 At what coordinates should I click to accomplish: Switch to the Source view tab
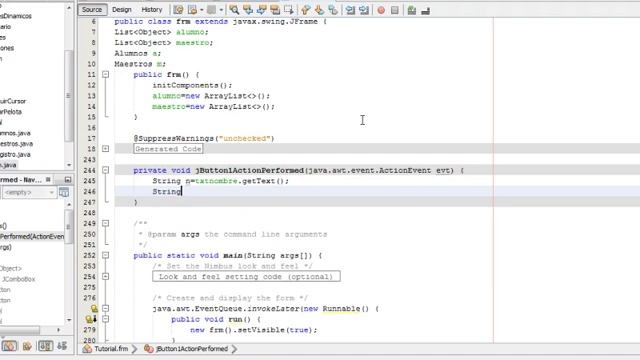tap(92, 9)
